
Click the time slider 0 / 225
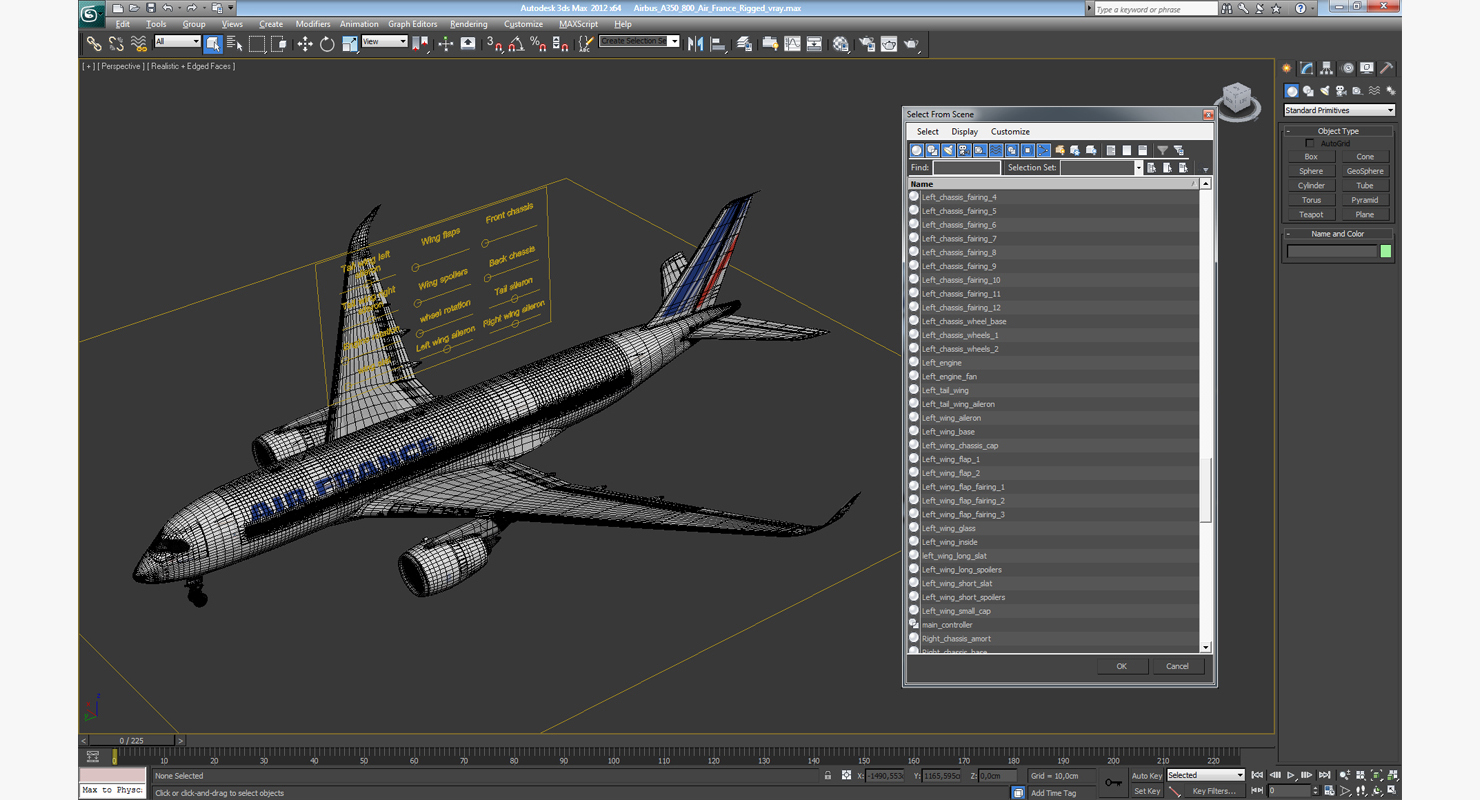[x=132, y=741]
